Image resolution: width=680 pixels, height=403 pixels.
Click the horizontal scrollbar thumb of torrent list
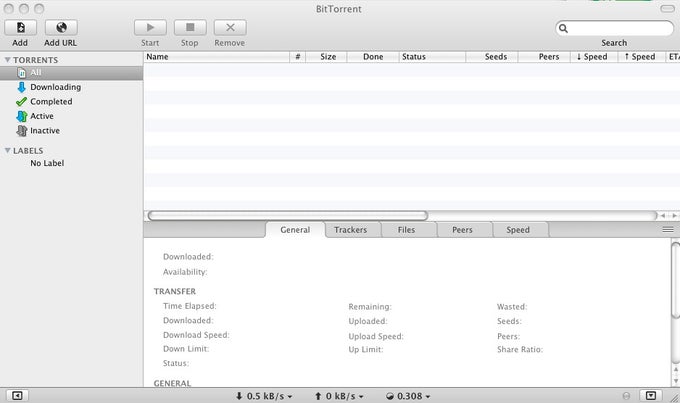(x=288, y=216)
